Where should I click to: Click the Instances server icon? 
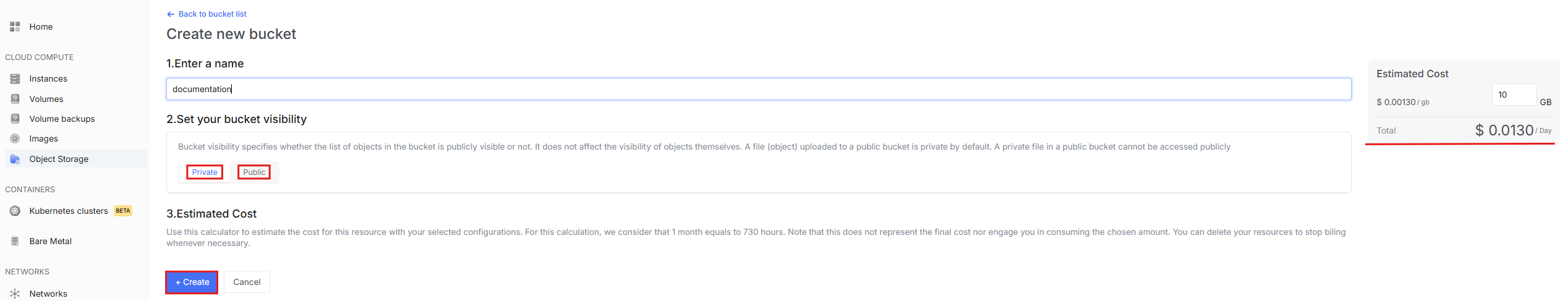tap(15, 78)
